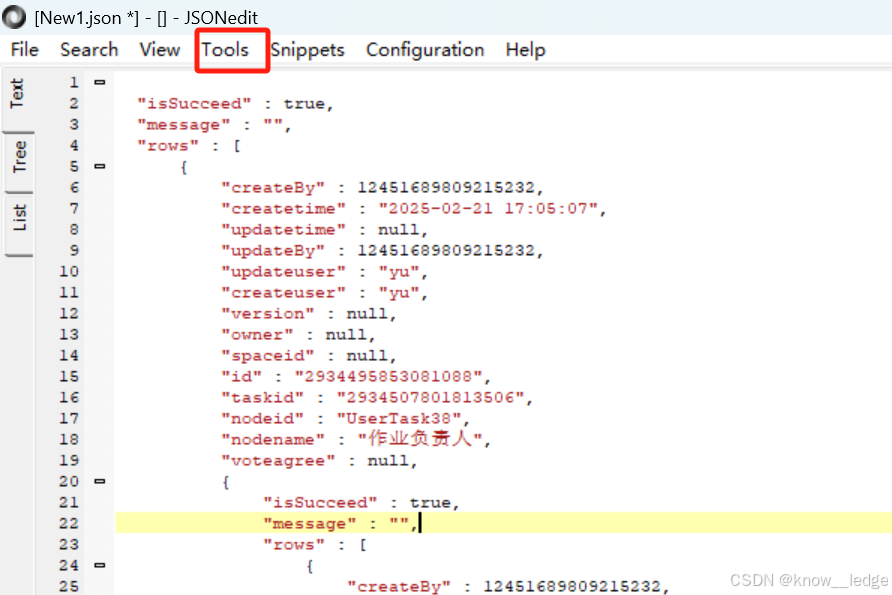Click the "rows" key on line 4

point(168,146)
